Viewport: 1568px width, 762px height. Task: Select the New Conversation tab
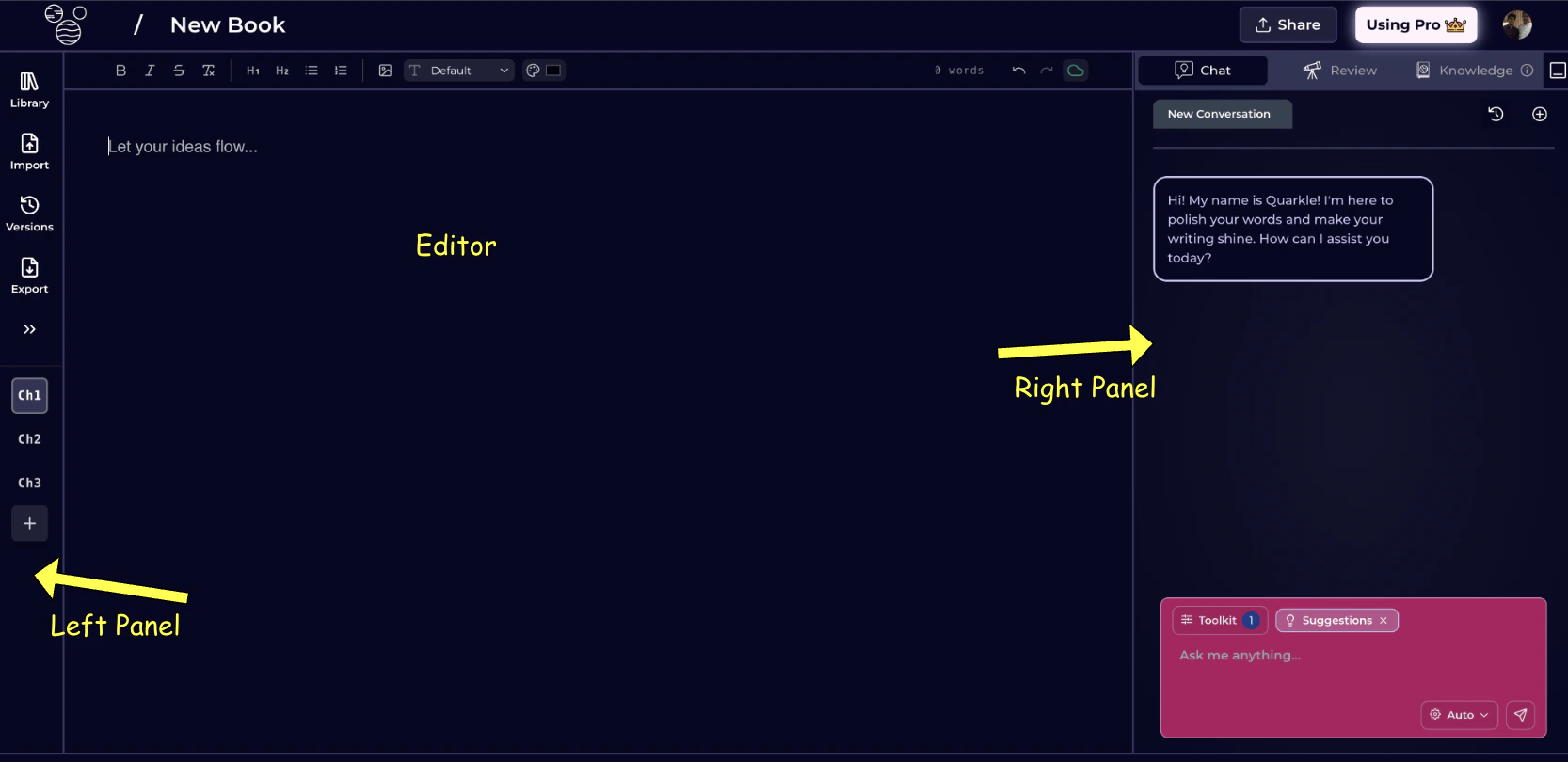(1222, 114)
